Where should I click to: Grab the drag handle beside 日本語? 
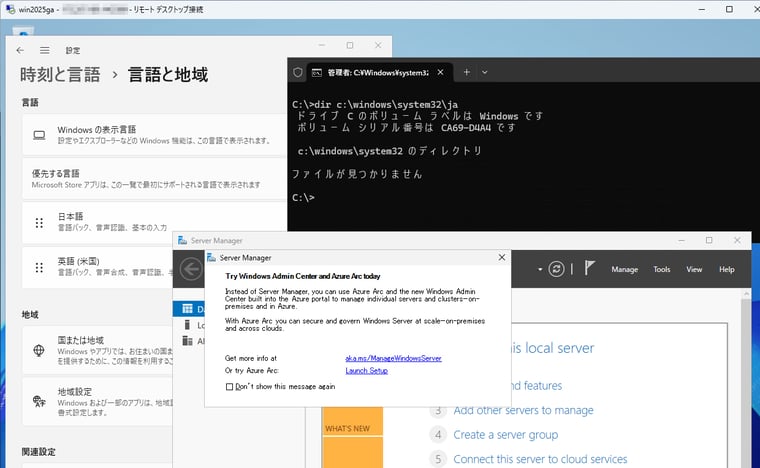39,223
